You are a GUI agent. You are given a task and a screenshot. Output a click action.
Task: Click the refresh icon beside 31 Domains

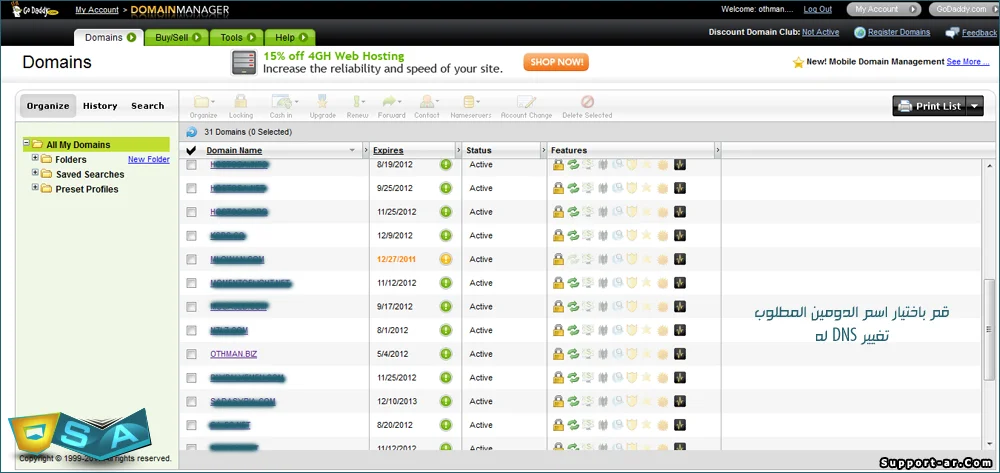point(192,132)
